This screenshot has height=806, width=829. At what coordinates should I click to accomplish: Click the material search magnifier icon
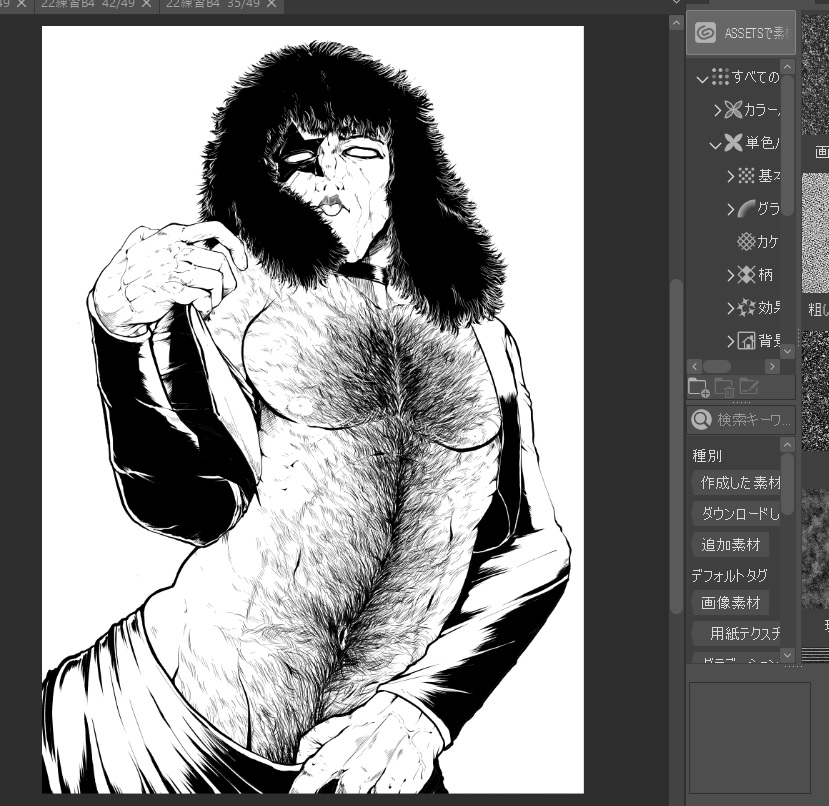coord(702,420)
